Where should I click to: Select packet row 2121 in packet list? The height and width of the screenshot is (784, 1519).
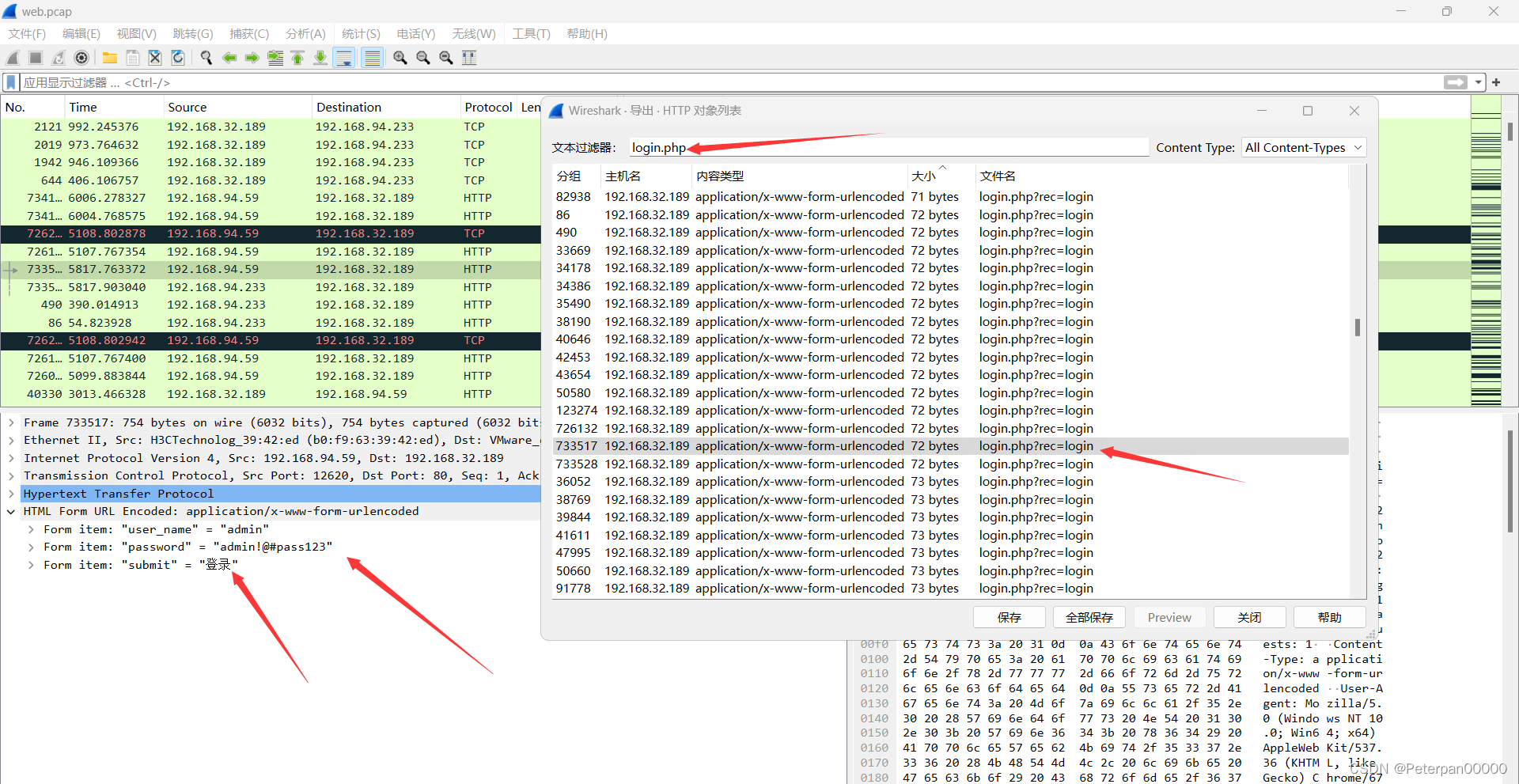270,127
